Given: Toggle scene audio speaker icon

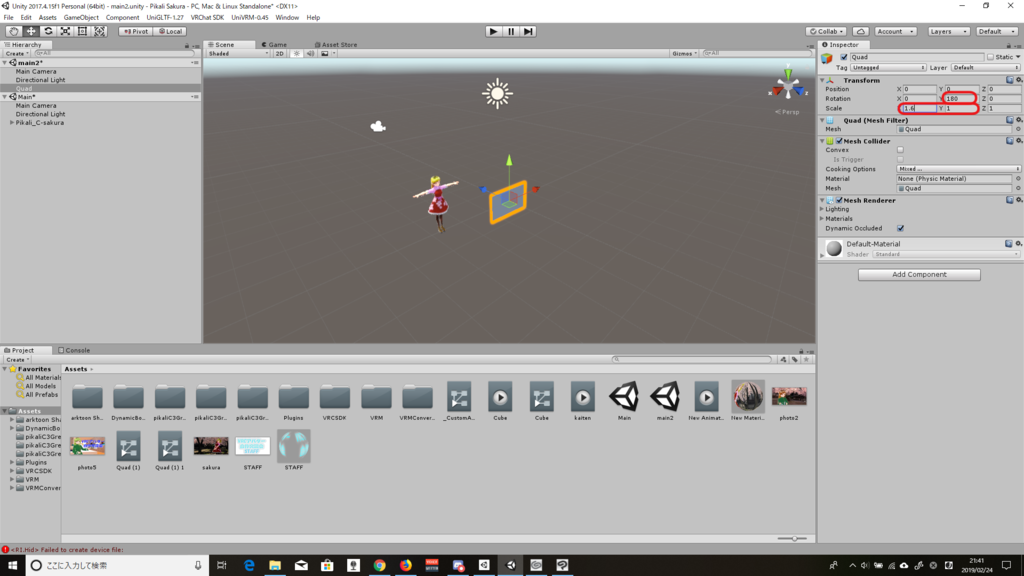Looking at the screenshot, I should [311, 54].
